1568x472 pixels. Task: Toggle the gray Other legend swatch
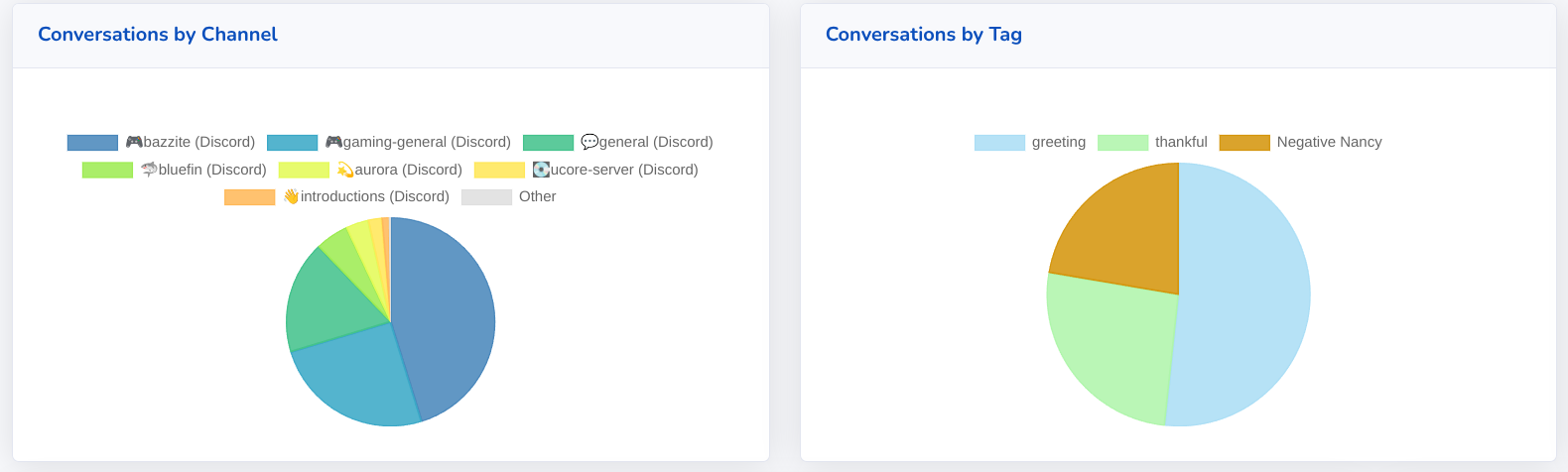click(486, 196)
